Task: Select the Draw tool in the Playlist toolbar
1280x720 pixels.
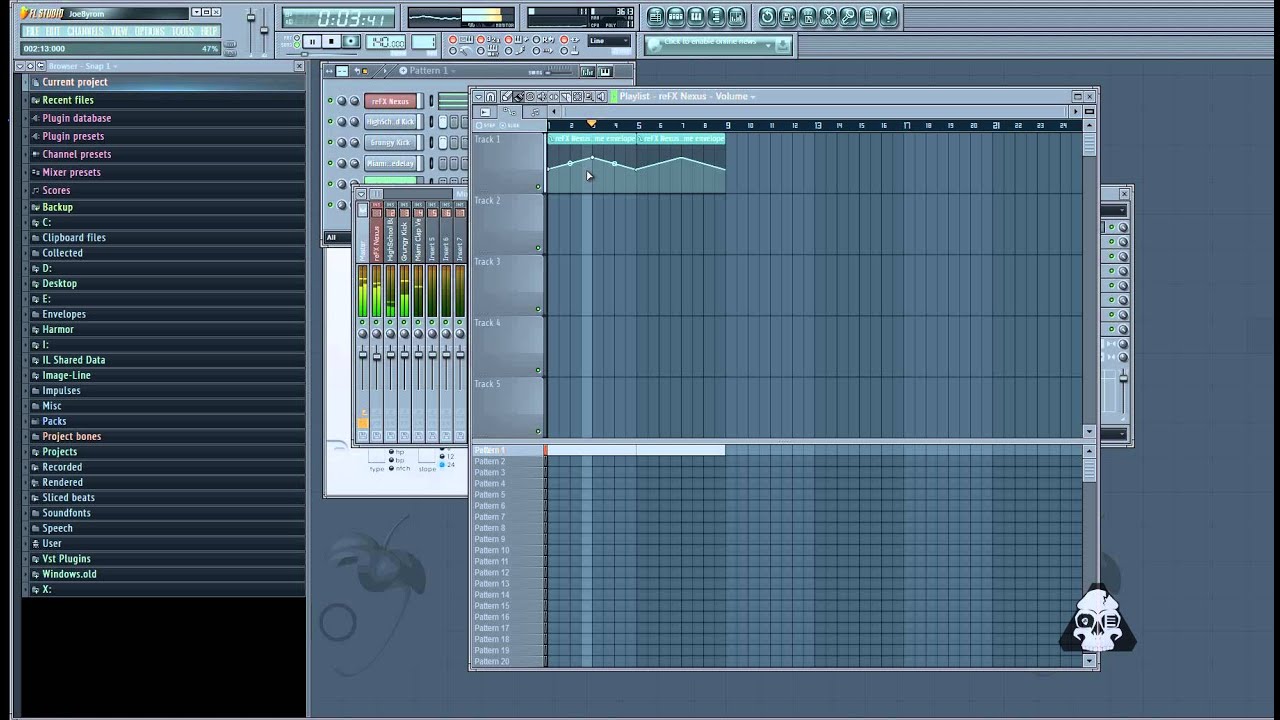Action: tap(507, 96)
